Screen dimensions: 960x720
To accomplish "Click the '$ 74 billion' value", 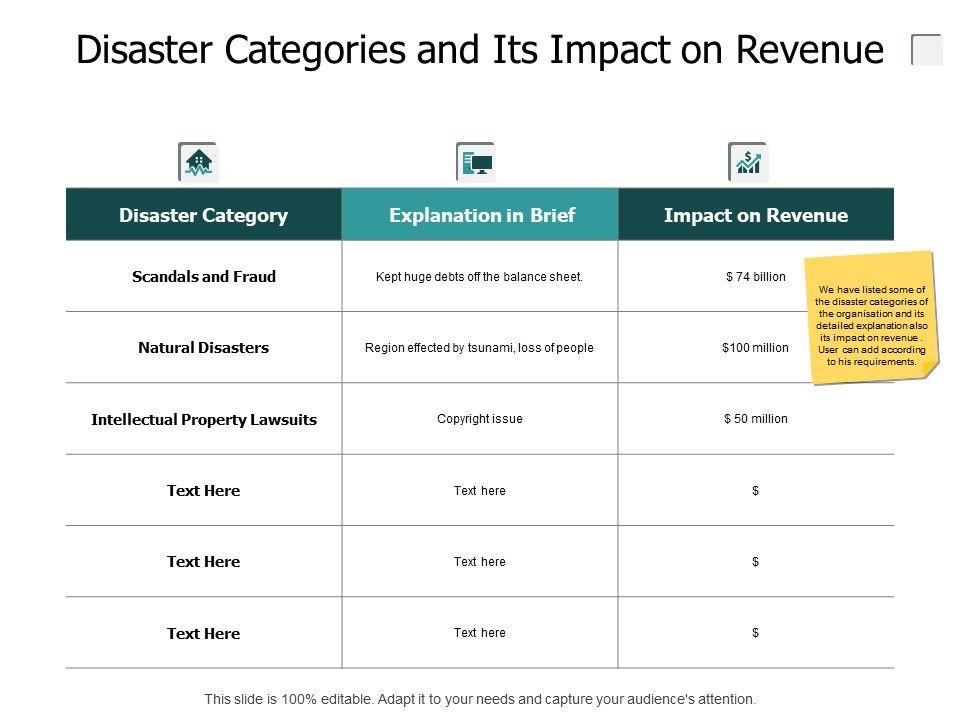I will point(756,277).
